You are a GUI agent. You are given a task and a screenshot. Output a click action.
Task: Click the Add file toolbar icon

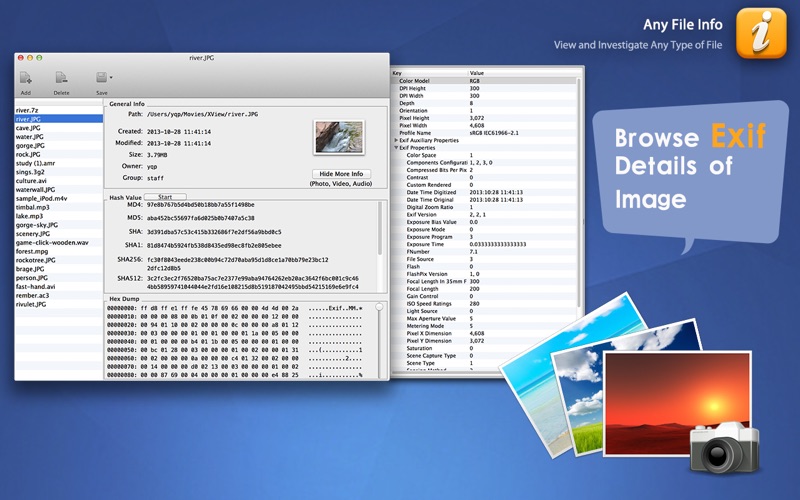click(x=26, y=78)
